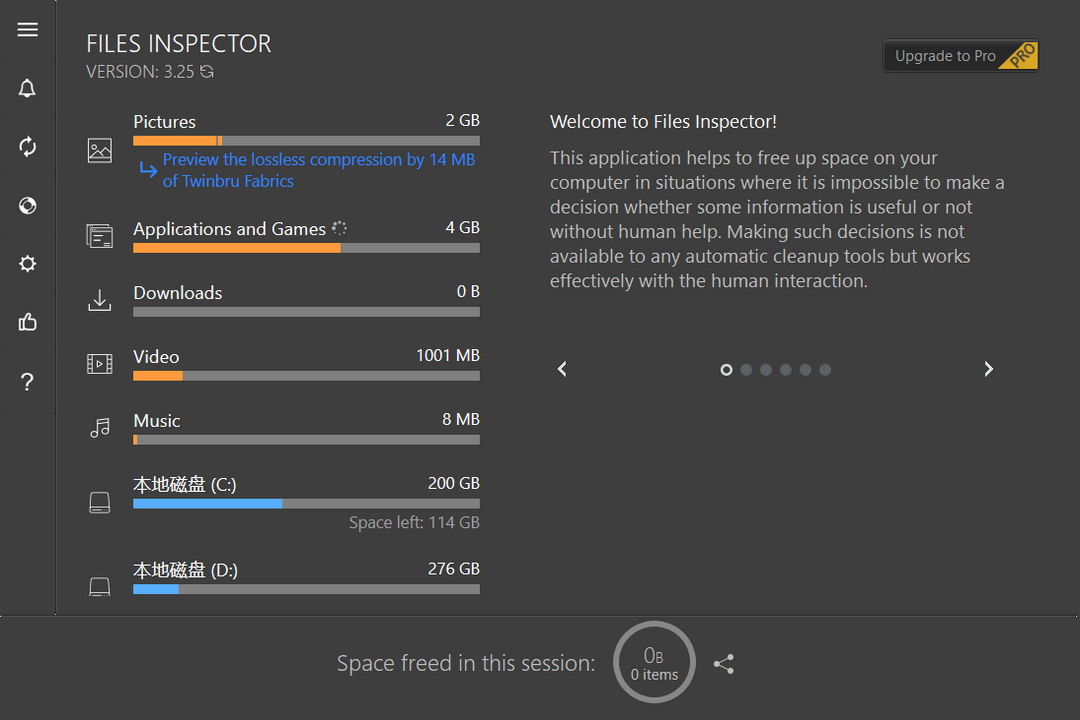1080x720 pixels.
Task: Go to the previous welcome slide arrow
Action: point(562,369)
